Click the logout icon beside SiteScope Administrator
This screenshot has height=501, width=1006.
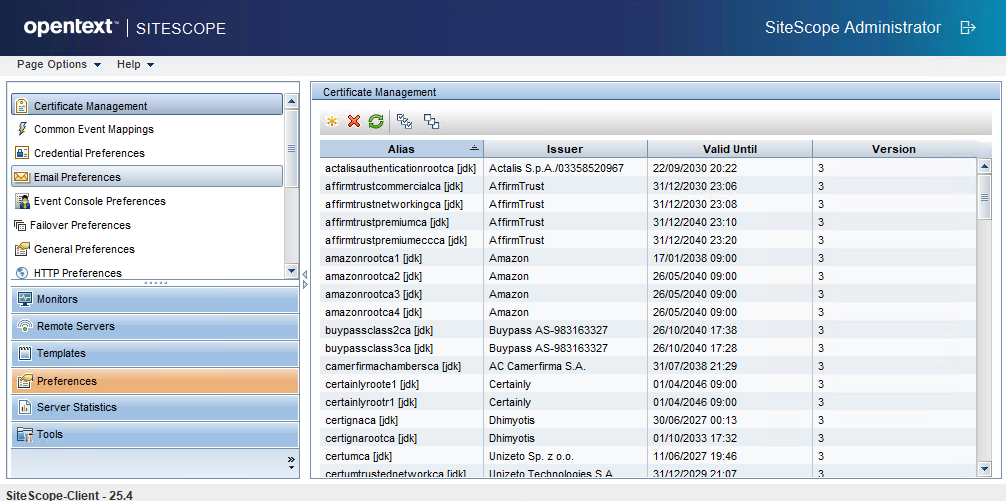tap(968, 28)
